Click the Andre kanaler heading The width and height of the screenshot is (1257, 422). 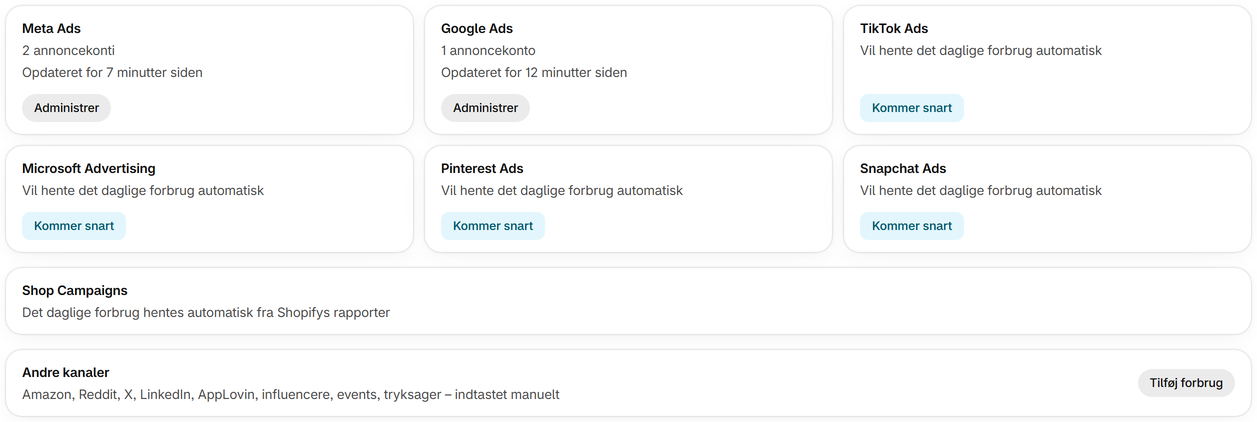pos(66,373)
